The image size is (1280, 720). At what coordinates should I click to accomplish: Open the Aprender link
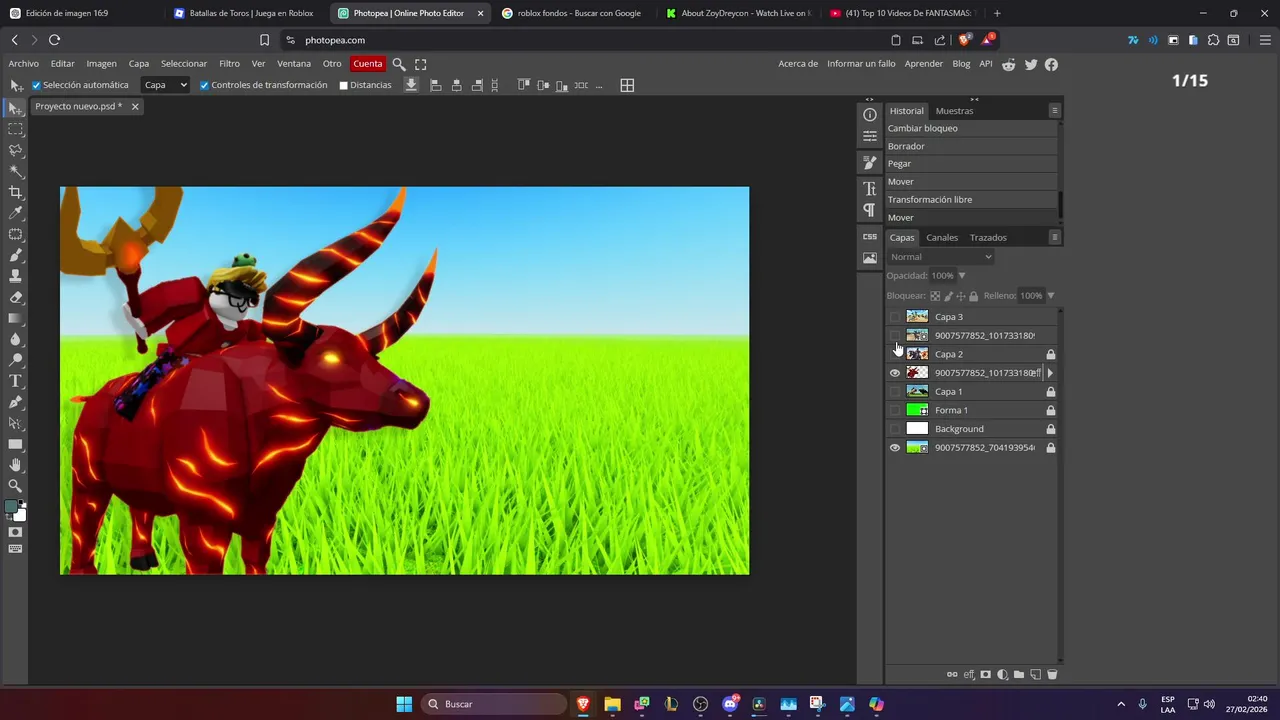coord(924,64)
